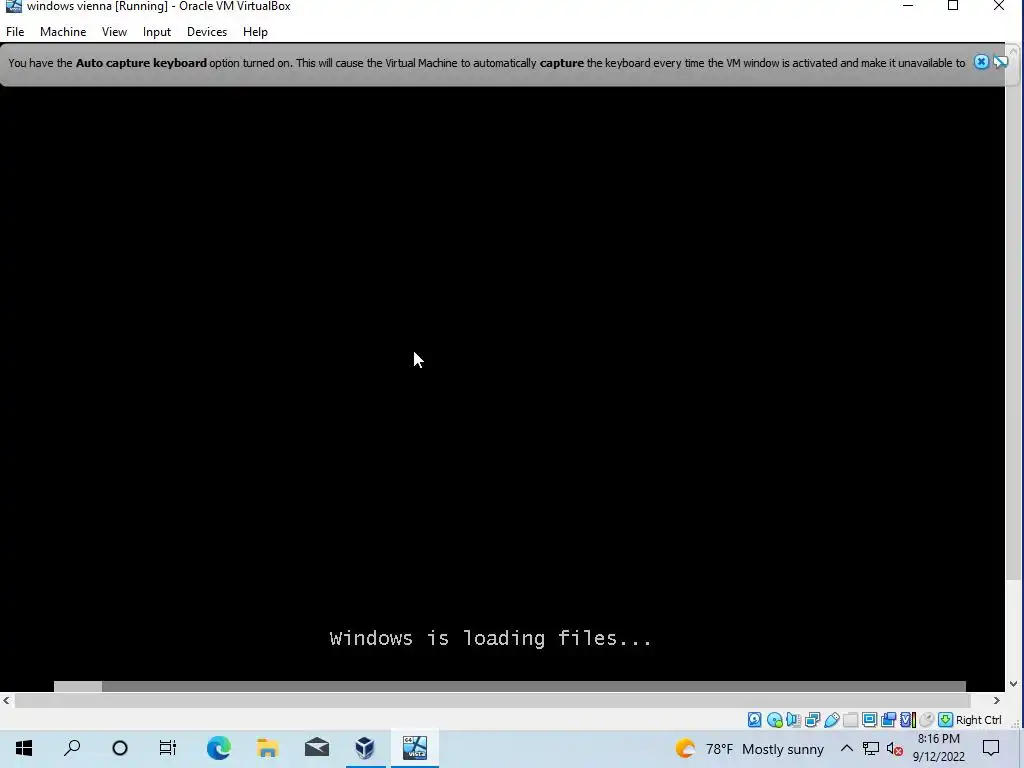Image resolution: width=1024 pixels, height=768 pixels.
Task: Click the muted volume icon in tray
Action: click(x=894, y=748)
